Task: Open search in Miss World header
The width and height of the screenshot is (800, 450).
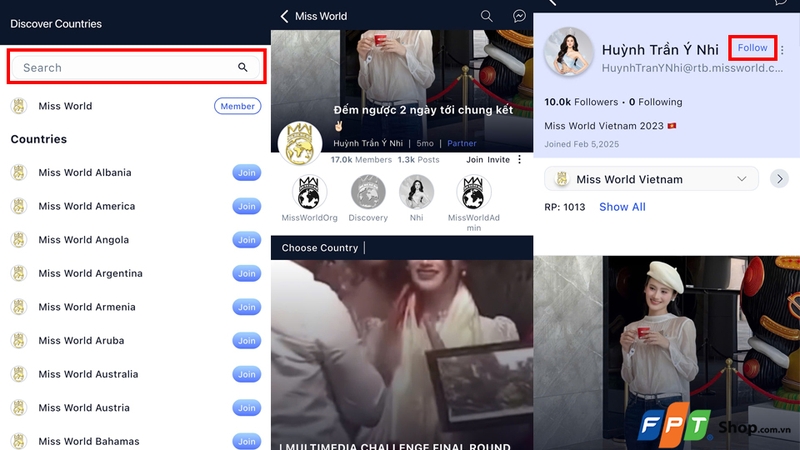Action: coord(487,16)
